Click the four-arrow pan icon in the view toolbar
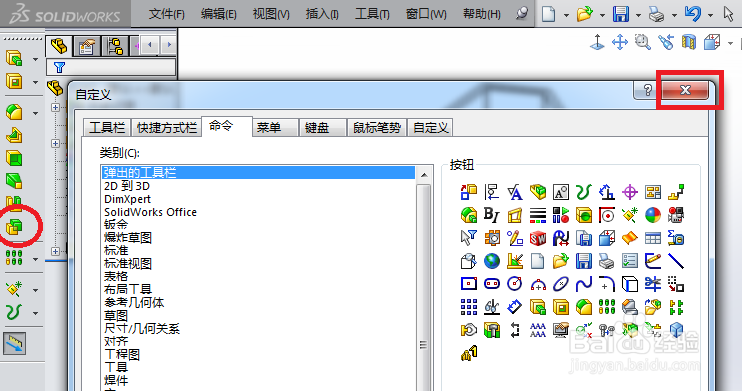This screenshot has width=742, height=391. point(620,42)
